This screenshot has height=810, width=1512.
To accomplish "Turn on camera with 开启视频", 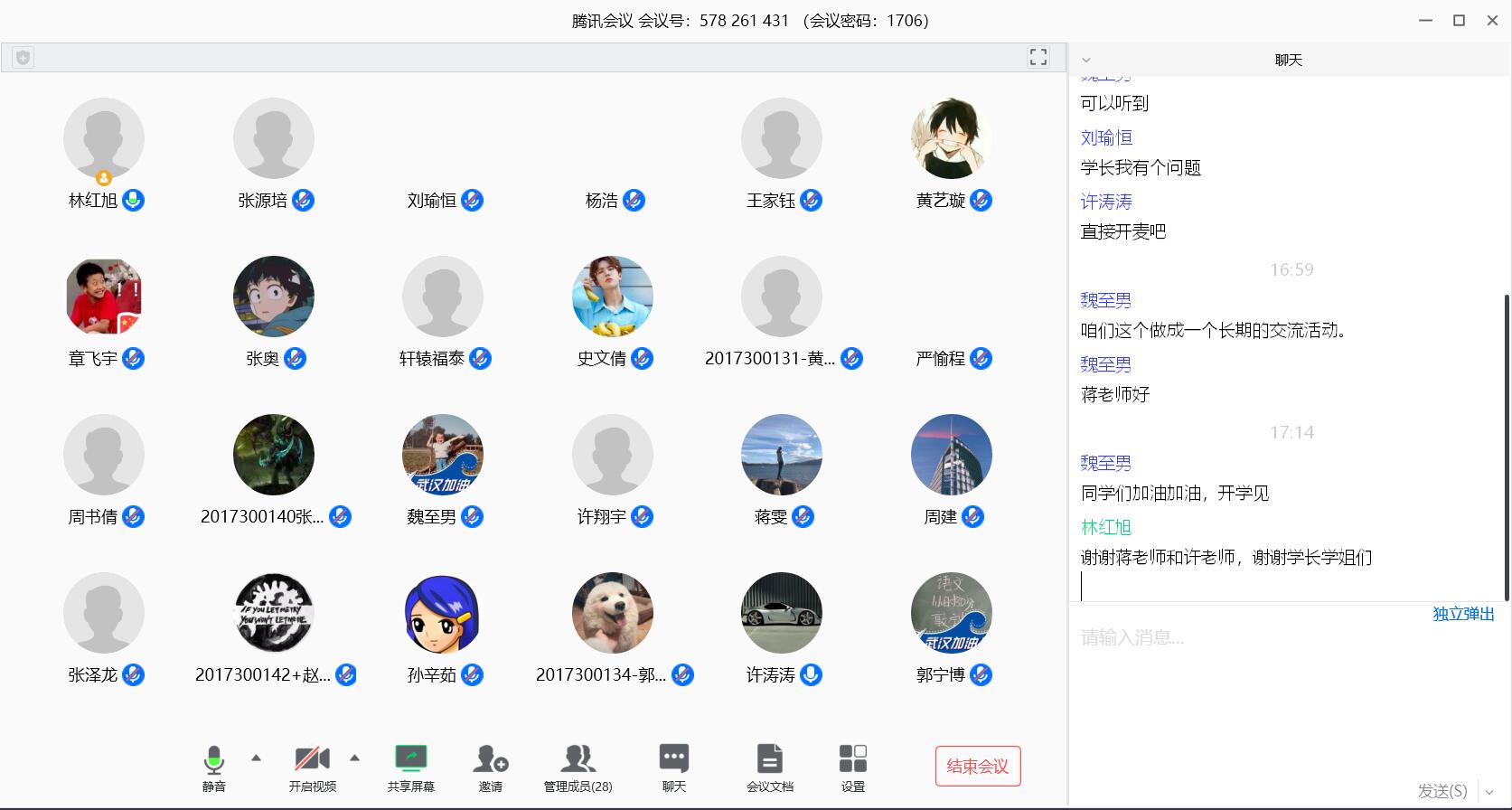I will click(x=312, y=760).
